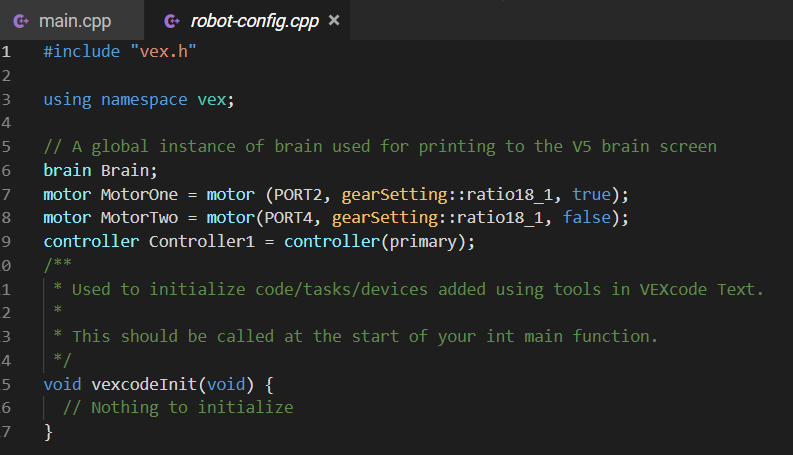793x455 pixels.
Task: Click the word namespace on line 3
Action: (x=144, y=100)
